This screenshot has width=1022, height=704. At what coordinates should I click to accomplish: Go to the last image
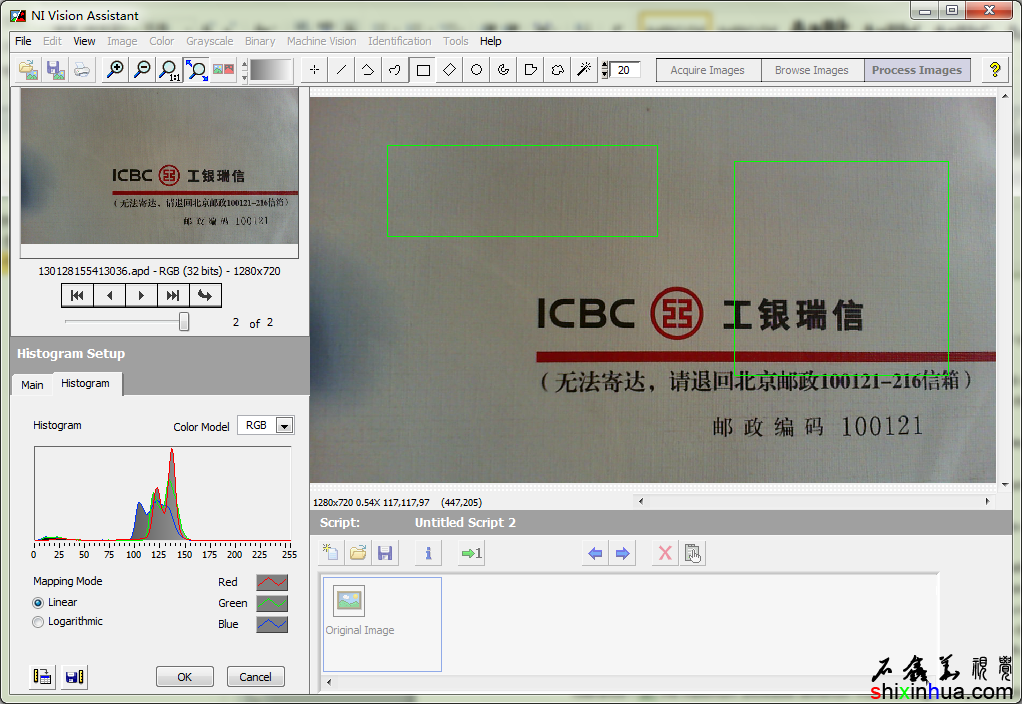point(173,295)
